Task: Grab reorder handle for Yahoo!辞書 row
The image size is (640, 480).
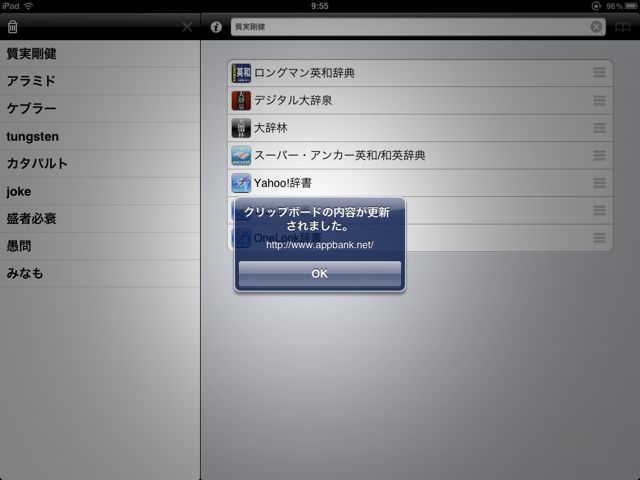Action: point(599,183)
